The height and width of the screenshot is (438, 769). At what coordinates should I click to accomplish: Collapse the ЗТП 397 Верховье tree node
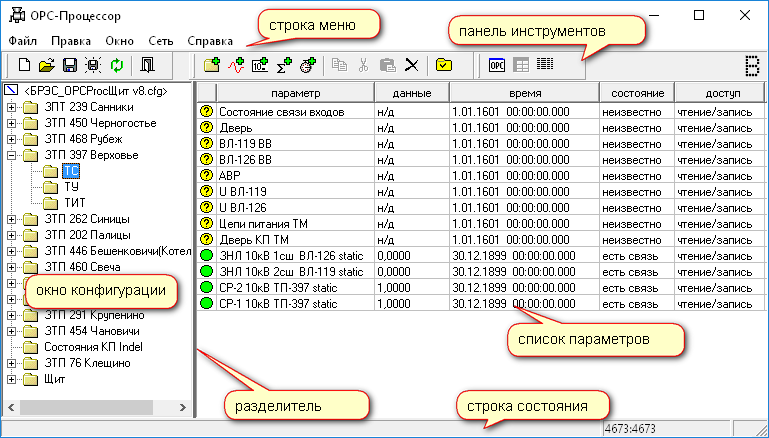12,156
